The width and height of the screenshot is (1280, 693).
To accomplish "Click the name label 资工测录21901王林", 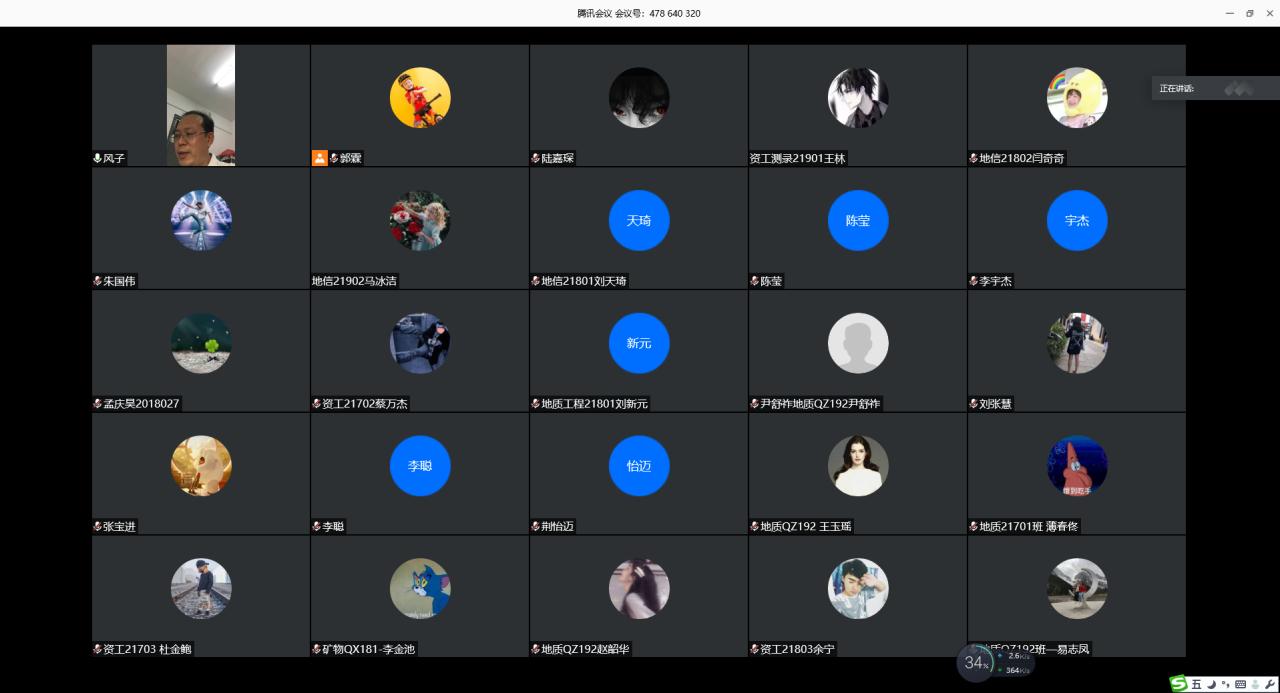I will pyautogui.click(x=798, y=158).
